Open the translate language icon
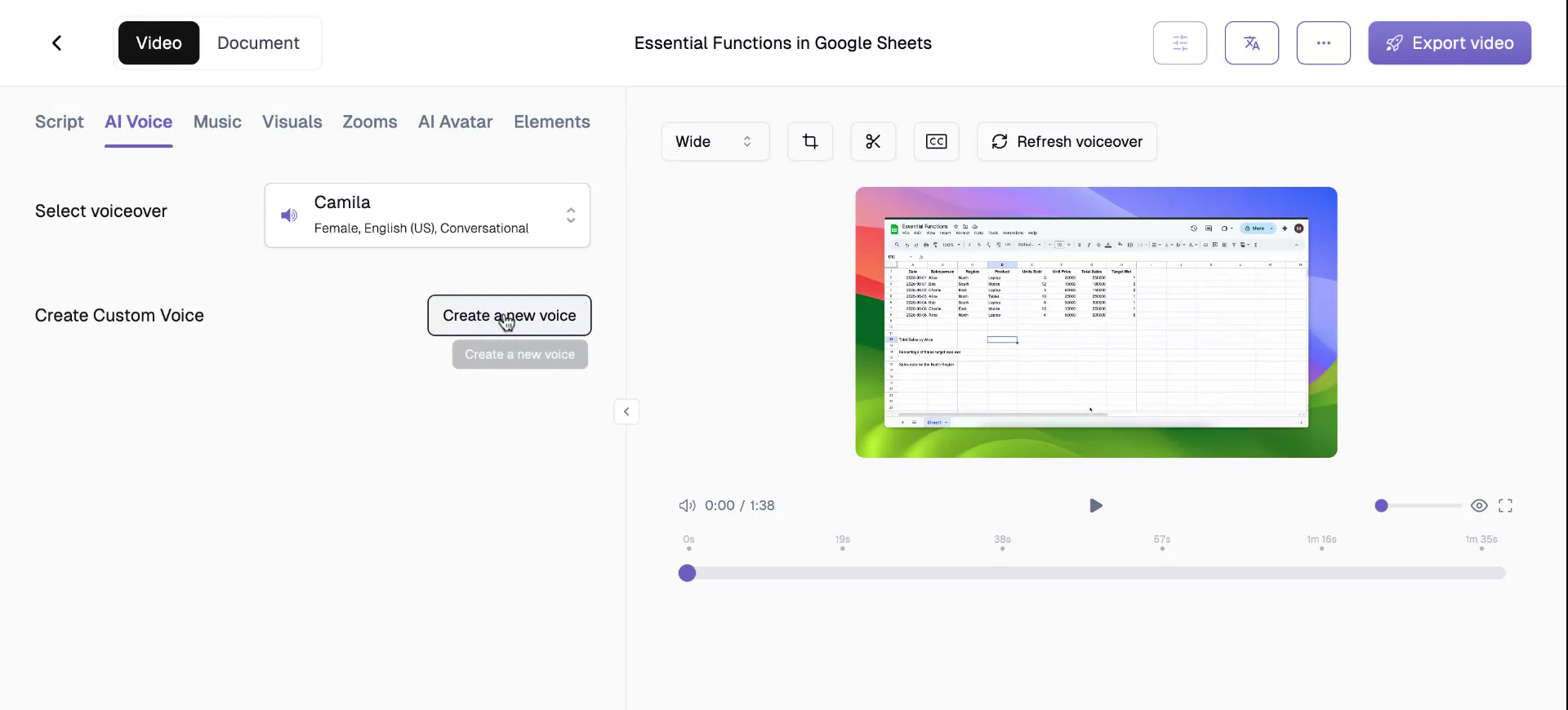This screenshot has height=710, width=1568. [x=1251, y=42]
